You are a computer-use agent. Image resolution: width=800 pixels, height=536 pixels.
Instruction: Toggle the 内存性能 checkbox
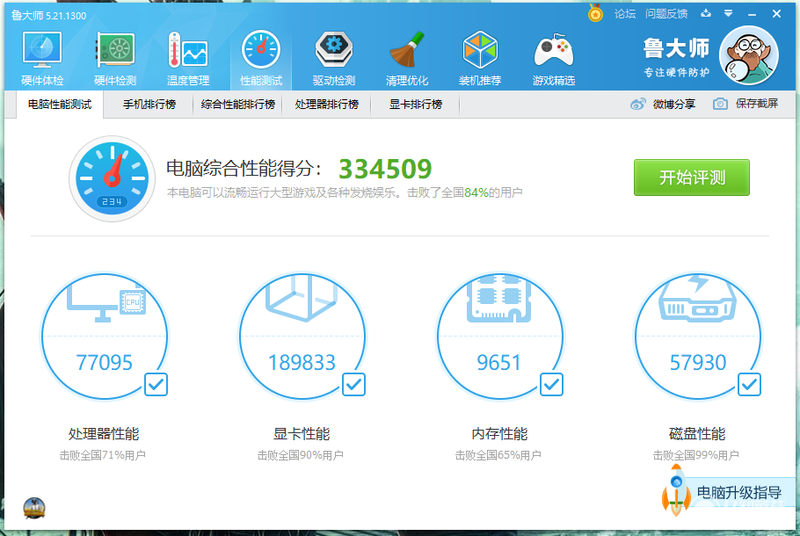point(552,384)
